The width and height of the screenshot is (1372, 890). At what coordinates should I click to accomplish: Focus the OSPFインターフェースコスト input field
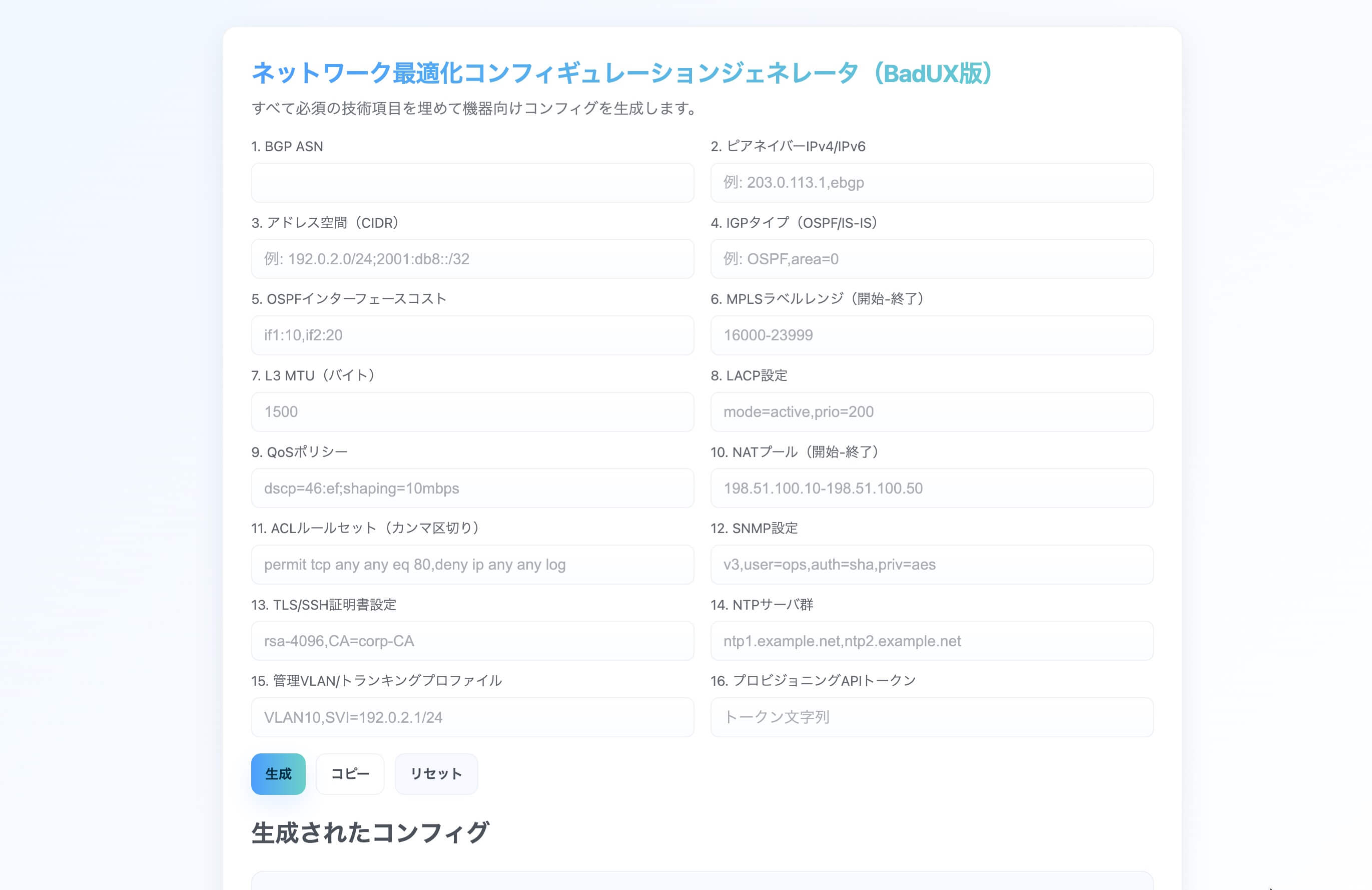[x=472, y=335]
